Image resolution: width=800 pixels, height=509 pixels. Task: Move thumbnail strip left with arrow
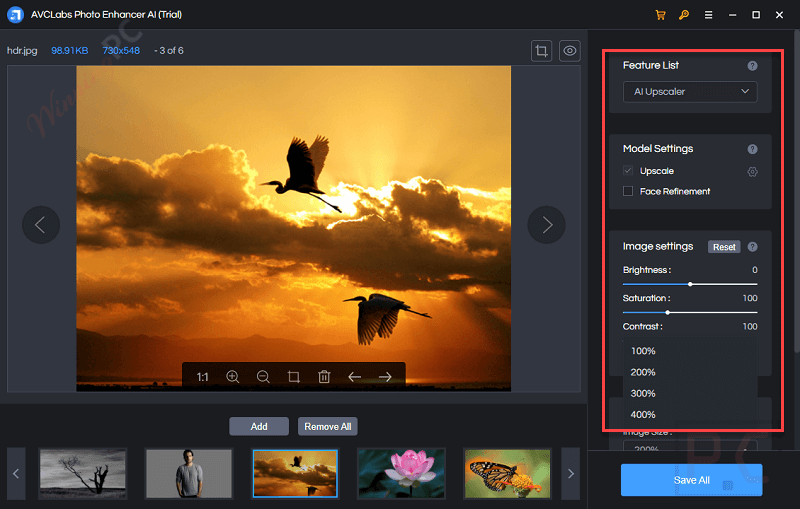point(16,474)
